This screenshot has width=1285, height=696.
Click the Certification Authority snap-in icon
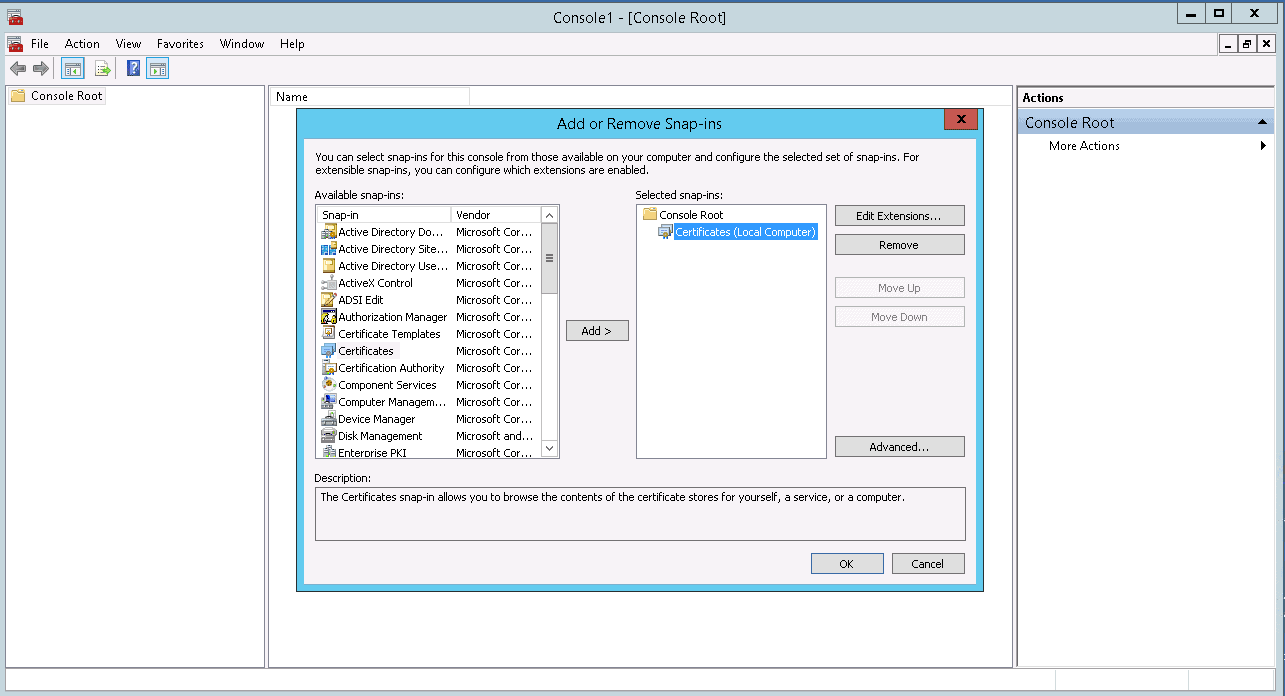329,368
